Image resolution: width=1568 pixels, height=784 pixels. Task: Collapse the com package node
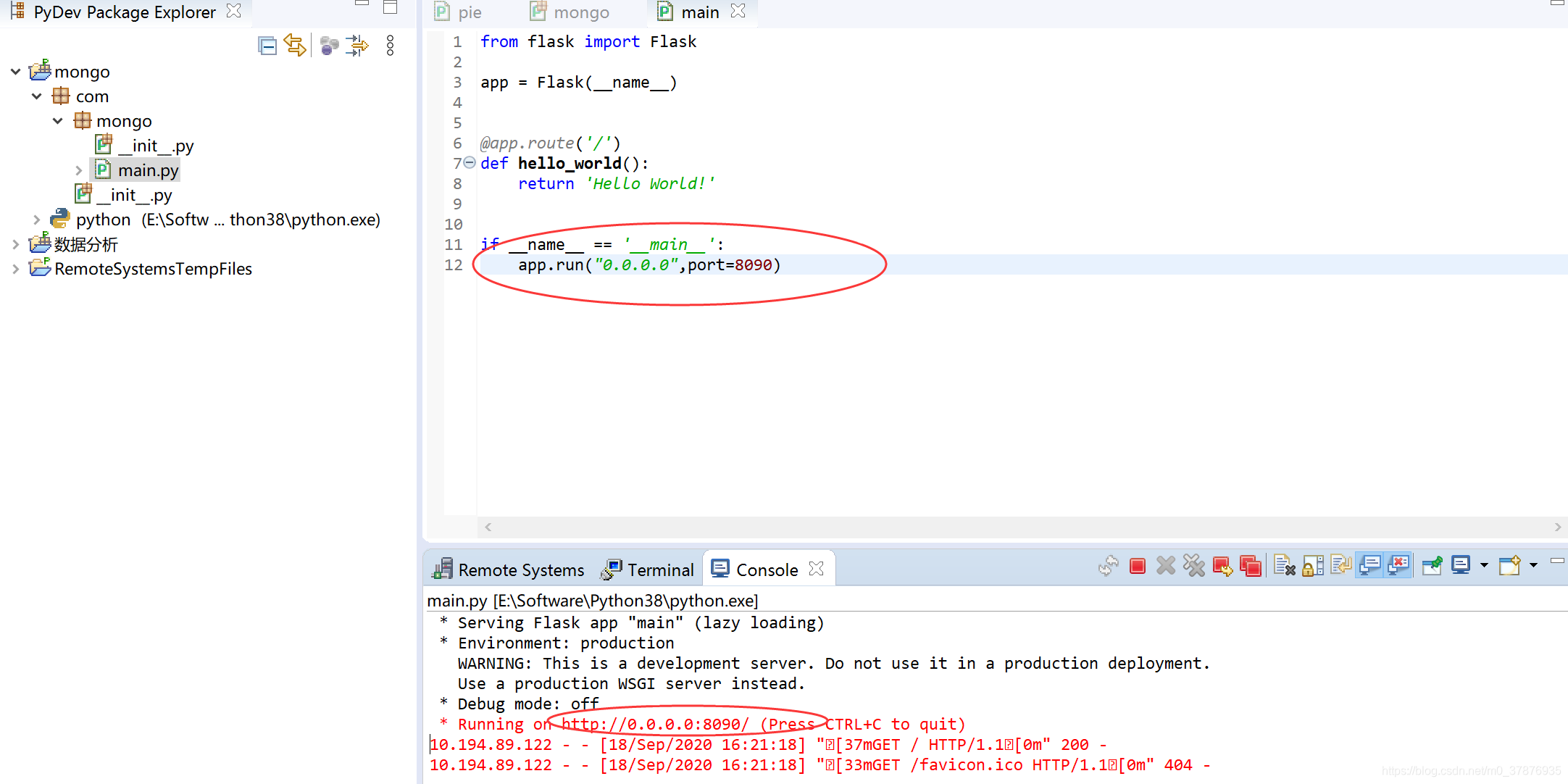click(36, 96)
